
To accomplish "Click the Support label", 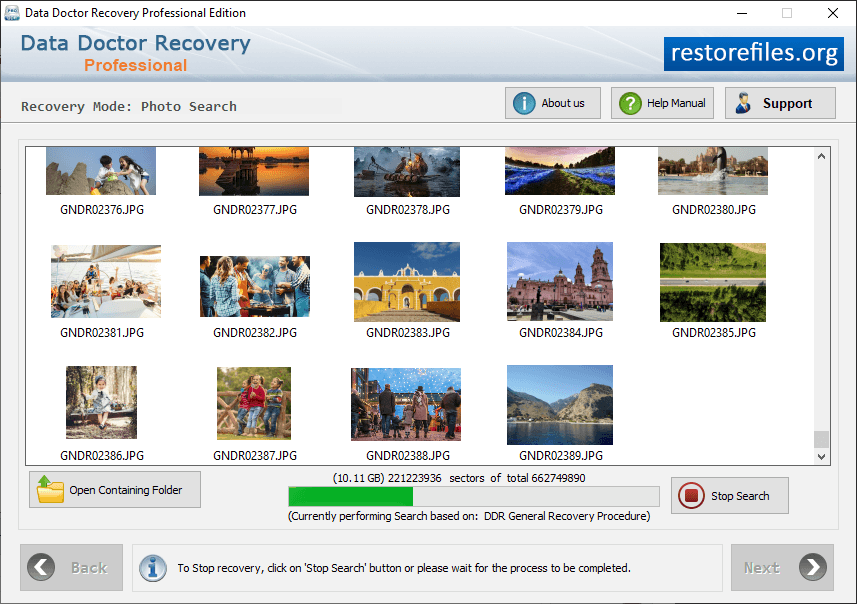I will point(787,103).
